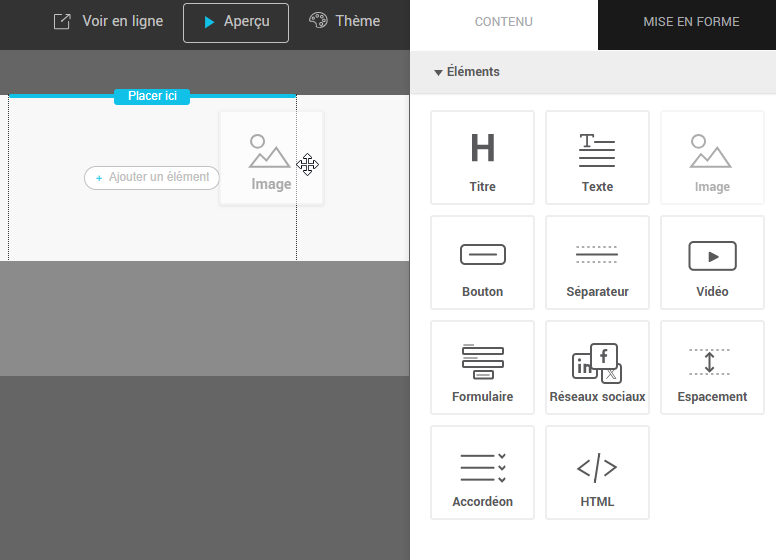
Task: Collapse the Éléments section
Action: pyautogui.click(x=467, y=72)
